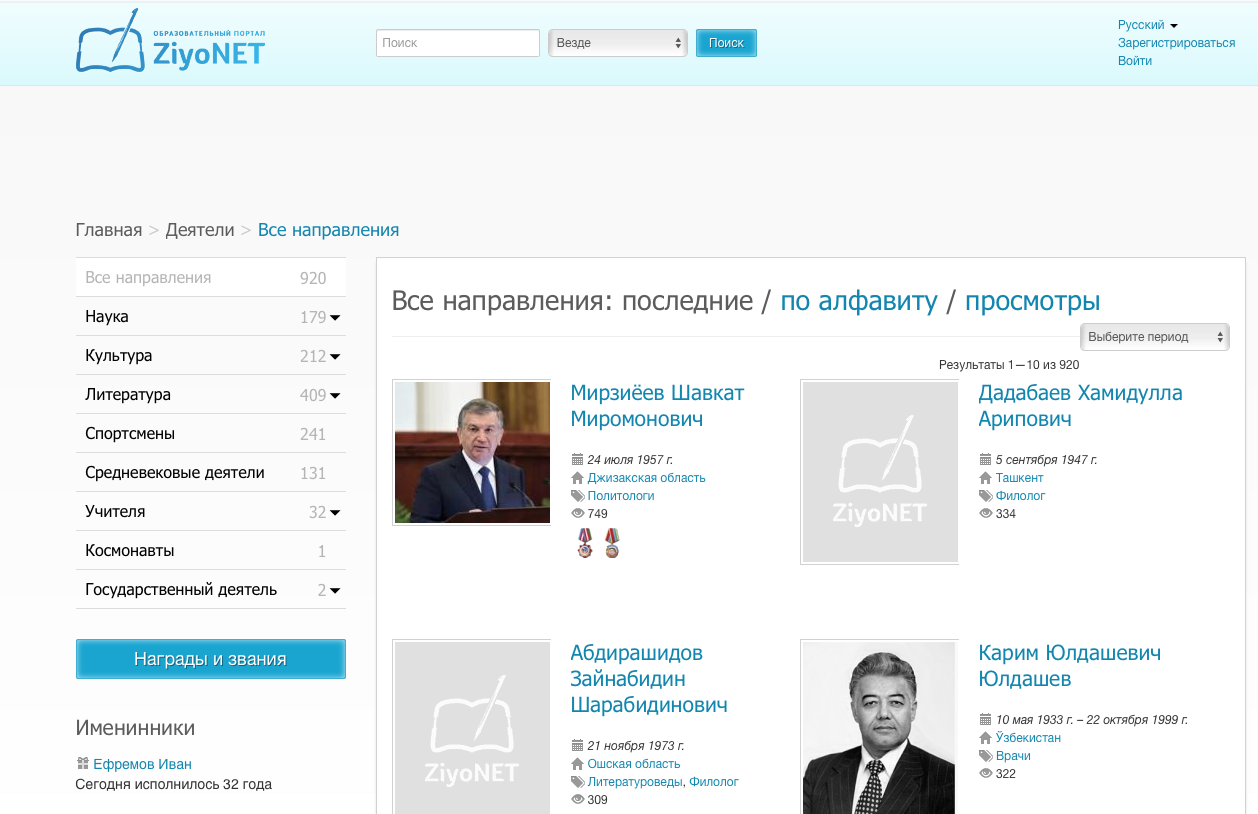
Task: Click the location icon beside Джизакская область
Action: coord(577,478)
